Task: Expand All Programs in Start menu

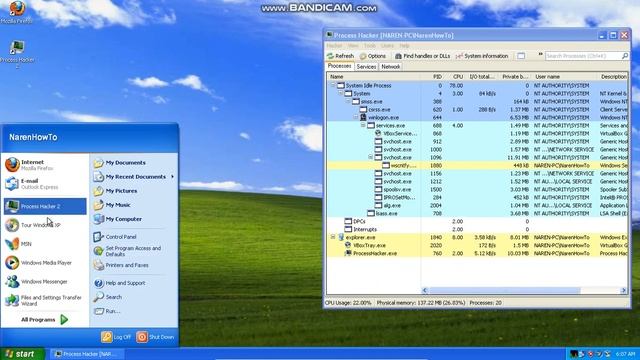Action: click(x=45, y=320)
